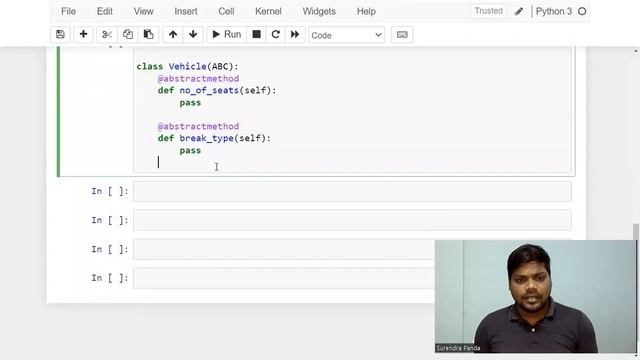
Task: Move selected cell down arrow
Action: (193, 35)
